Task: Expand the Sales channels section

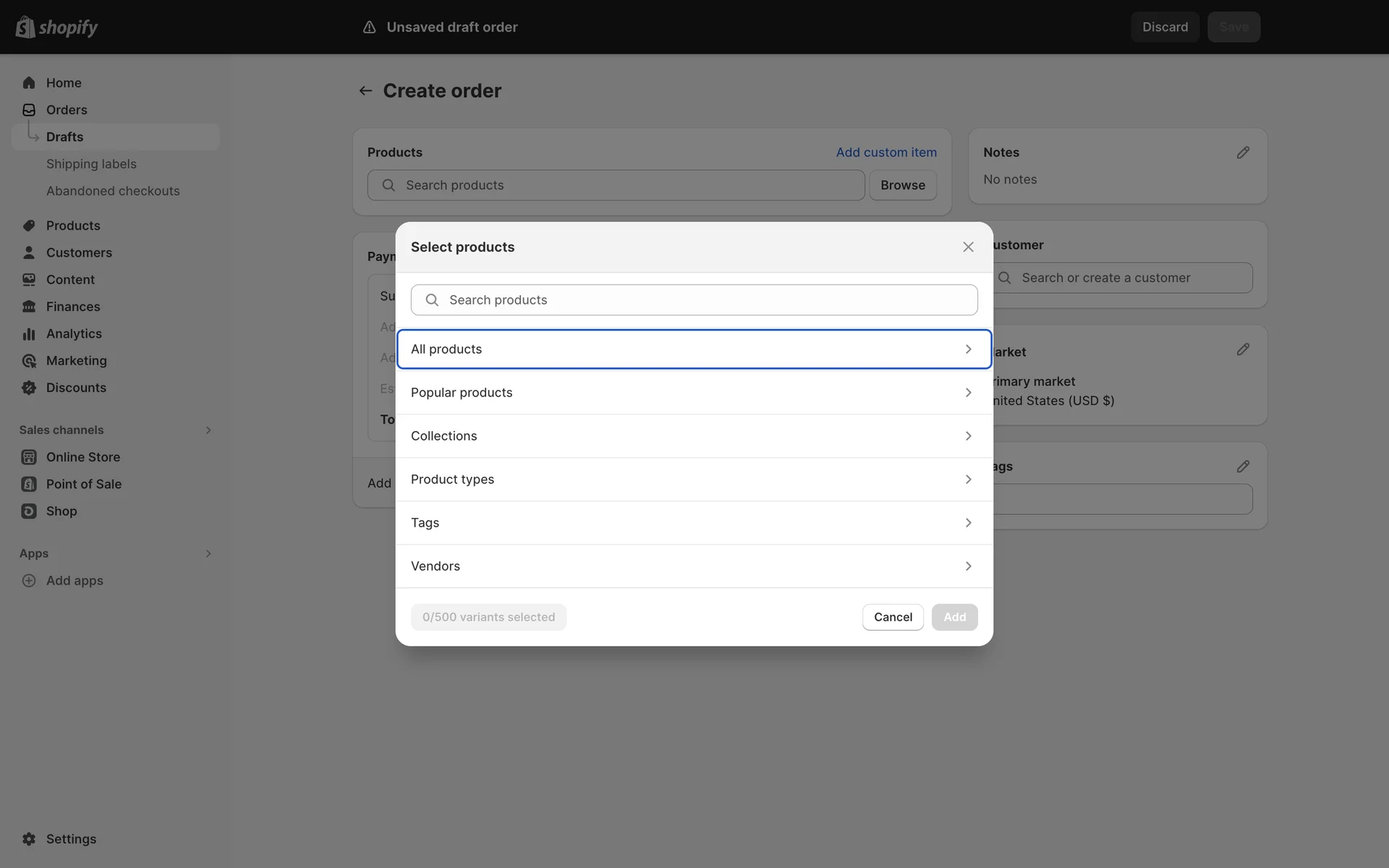Action: (208, 430)
